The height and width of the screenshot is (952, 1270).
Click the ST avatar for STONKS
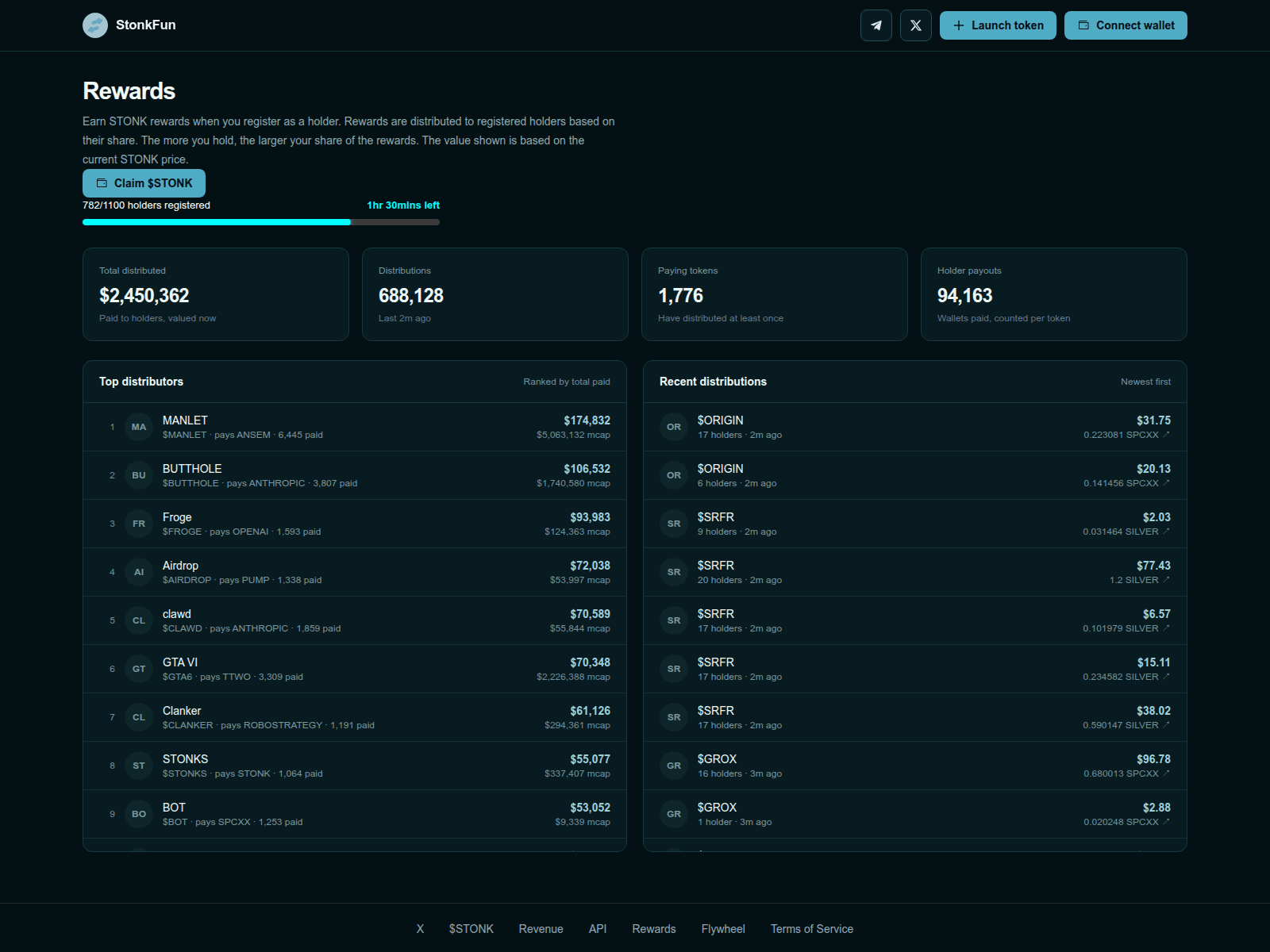139,766
